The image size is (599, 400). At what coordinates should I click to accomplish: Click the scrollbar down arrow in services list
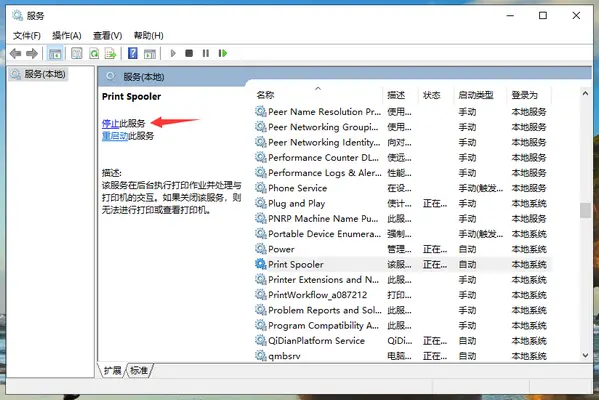point(585,355)
